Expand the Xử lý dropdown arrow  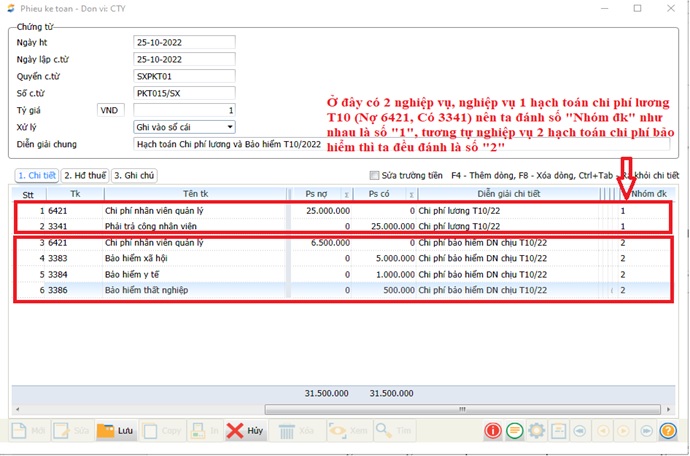click(229, 127)
